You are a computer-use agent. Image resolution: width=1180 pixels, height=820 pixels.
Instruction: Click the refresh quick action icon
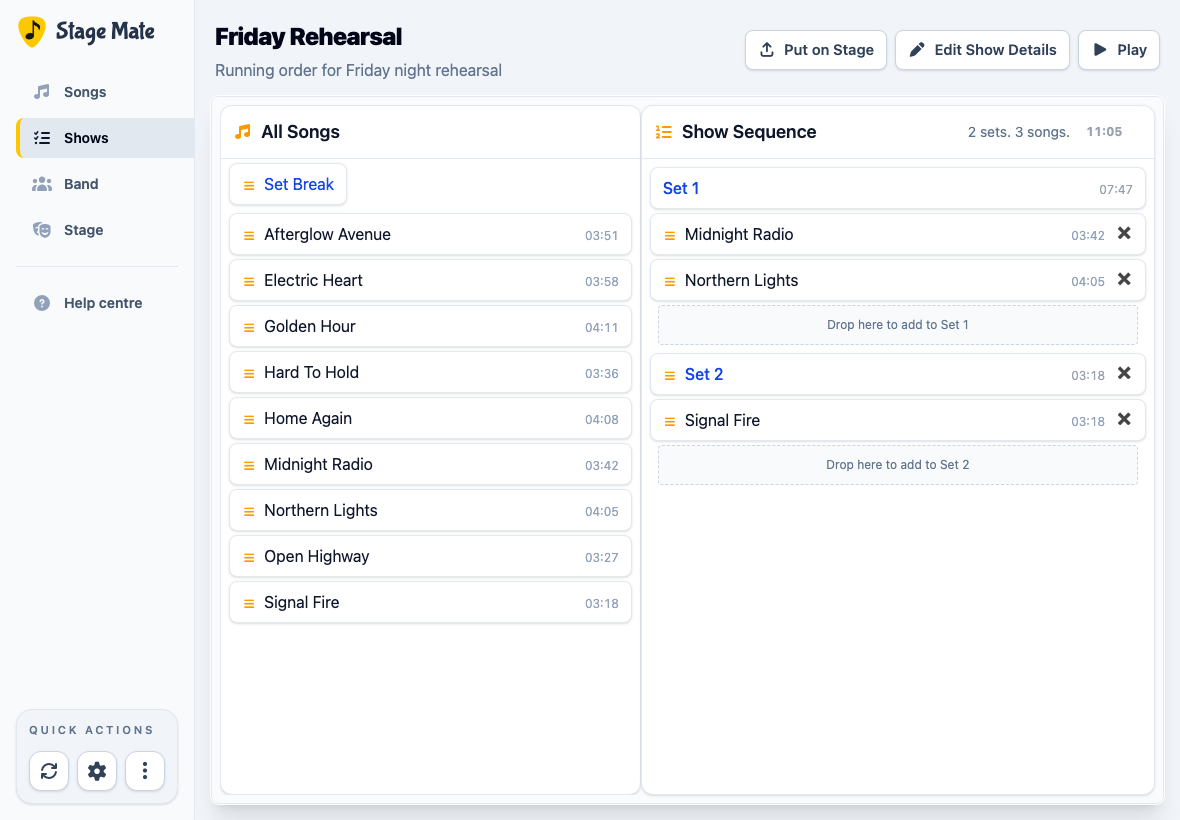[49, 771]
